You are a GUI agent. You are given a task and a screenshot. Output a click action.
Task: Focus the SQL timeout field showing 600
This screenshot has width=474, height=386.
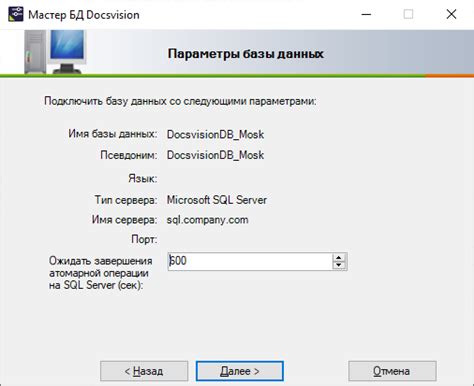click(250, 261)
